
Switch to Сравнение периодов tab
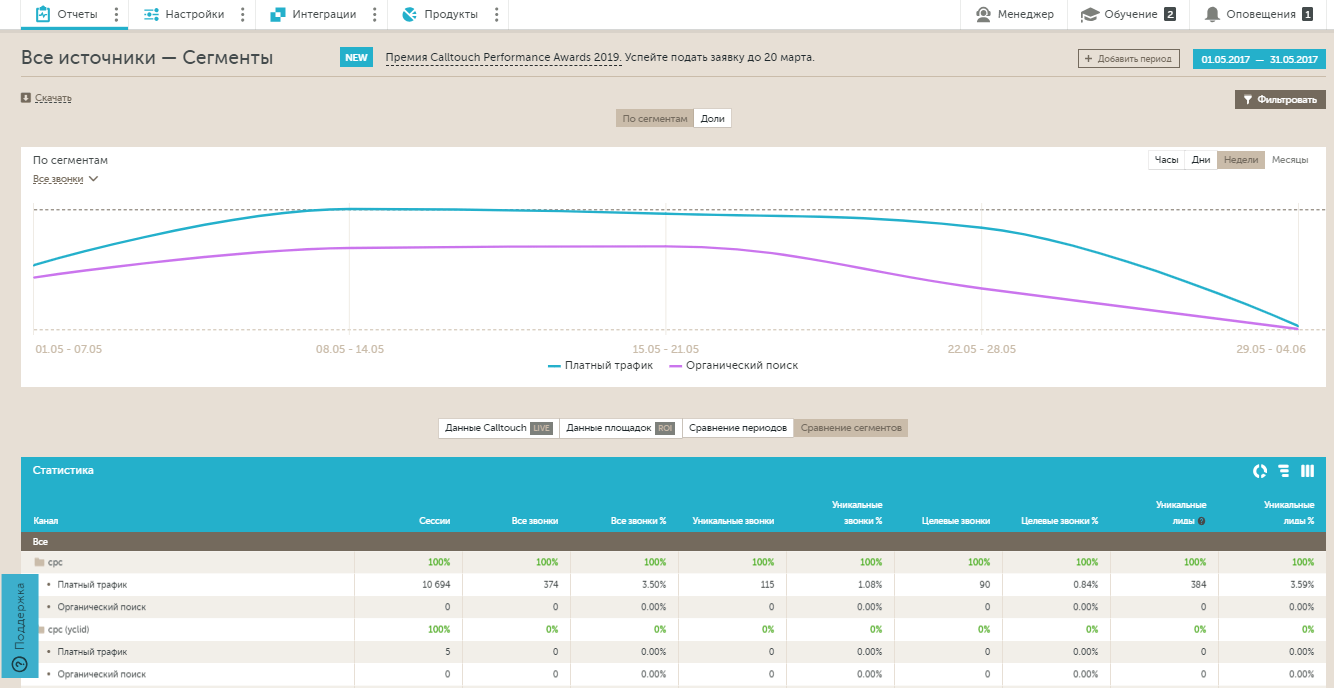point(738,428)
